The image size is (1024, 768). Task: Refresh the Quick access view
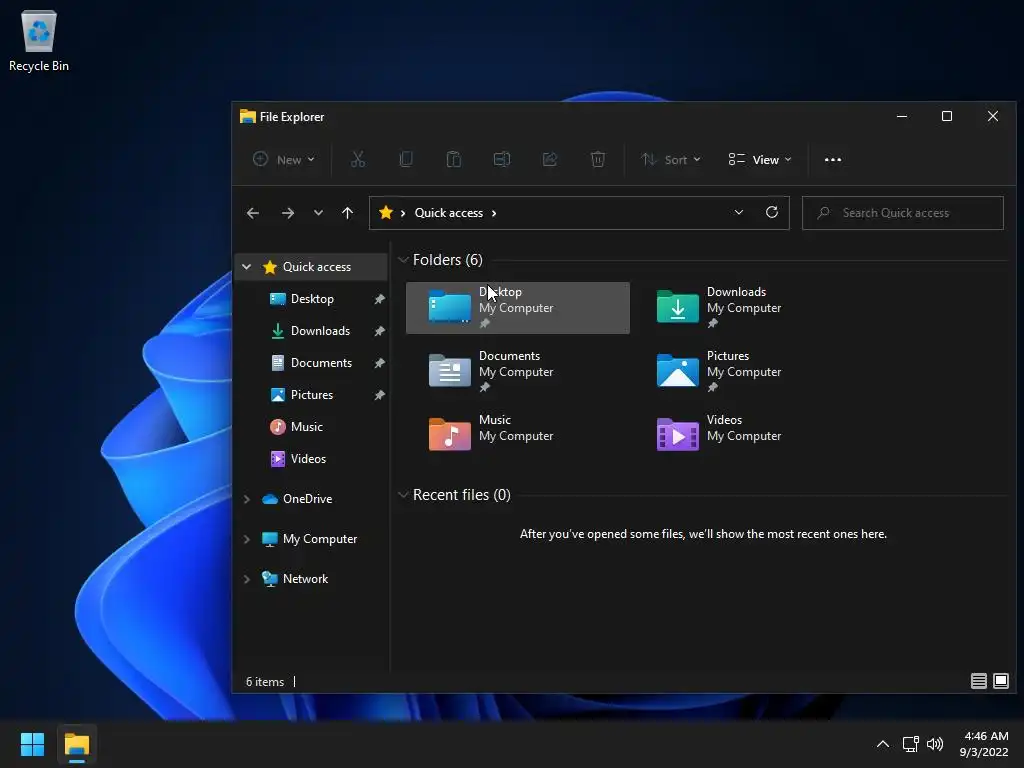click(x=772, y=212)
